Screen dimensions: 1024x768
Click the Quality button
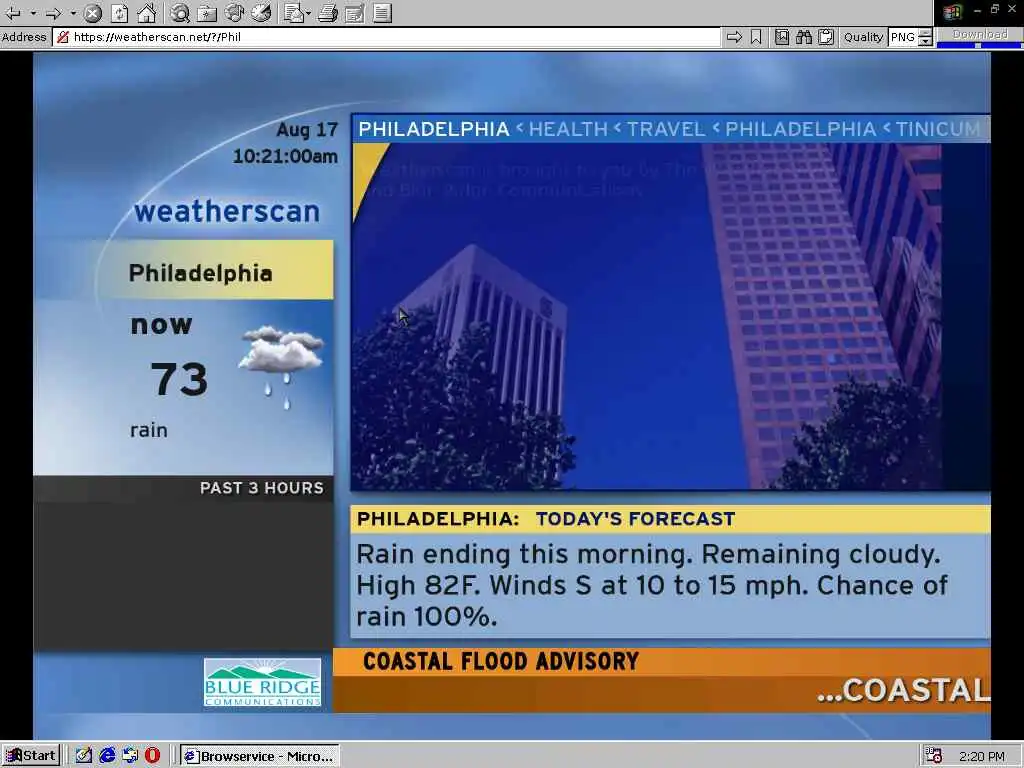863,37
